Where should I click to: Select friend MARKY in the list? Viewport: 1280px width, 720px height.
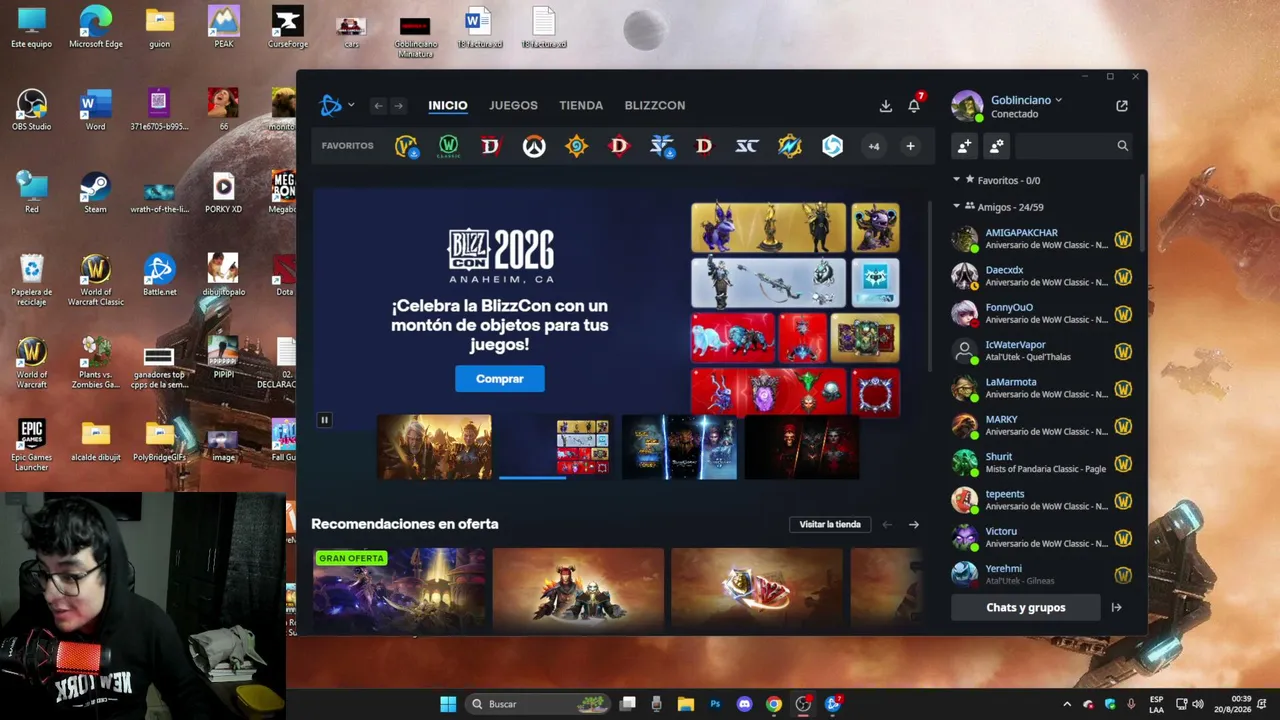pyautogui.click(x=1041, y=426)
